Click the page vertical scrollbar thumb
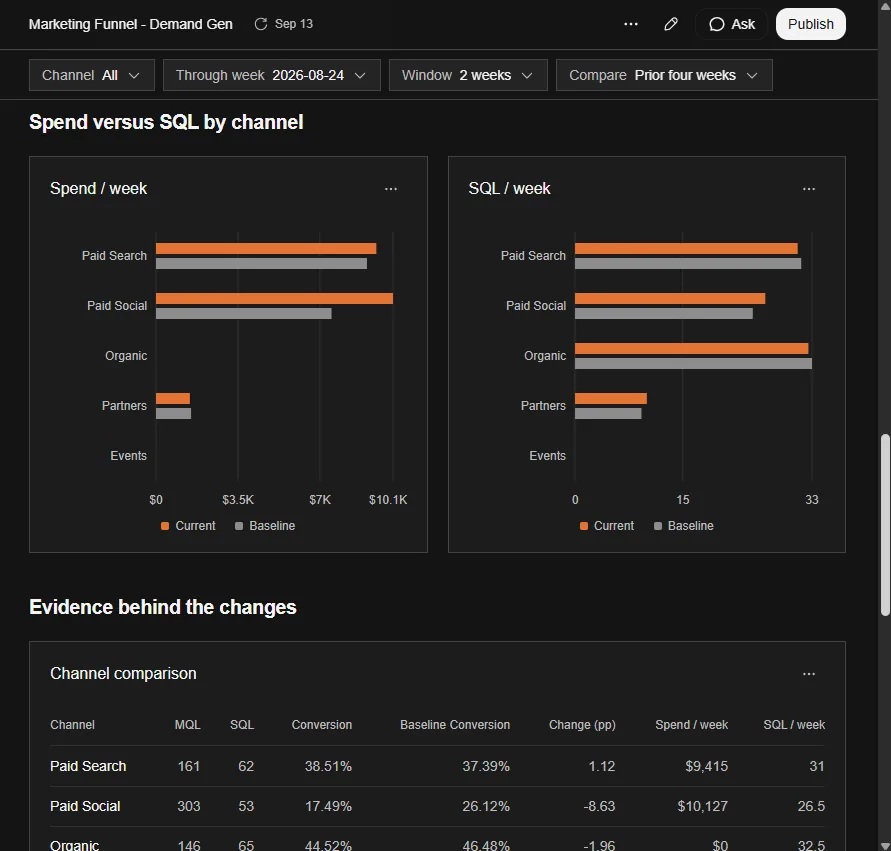Image resolution: width=891 pixels, height=851 pixels. 885,525
